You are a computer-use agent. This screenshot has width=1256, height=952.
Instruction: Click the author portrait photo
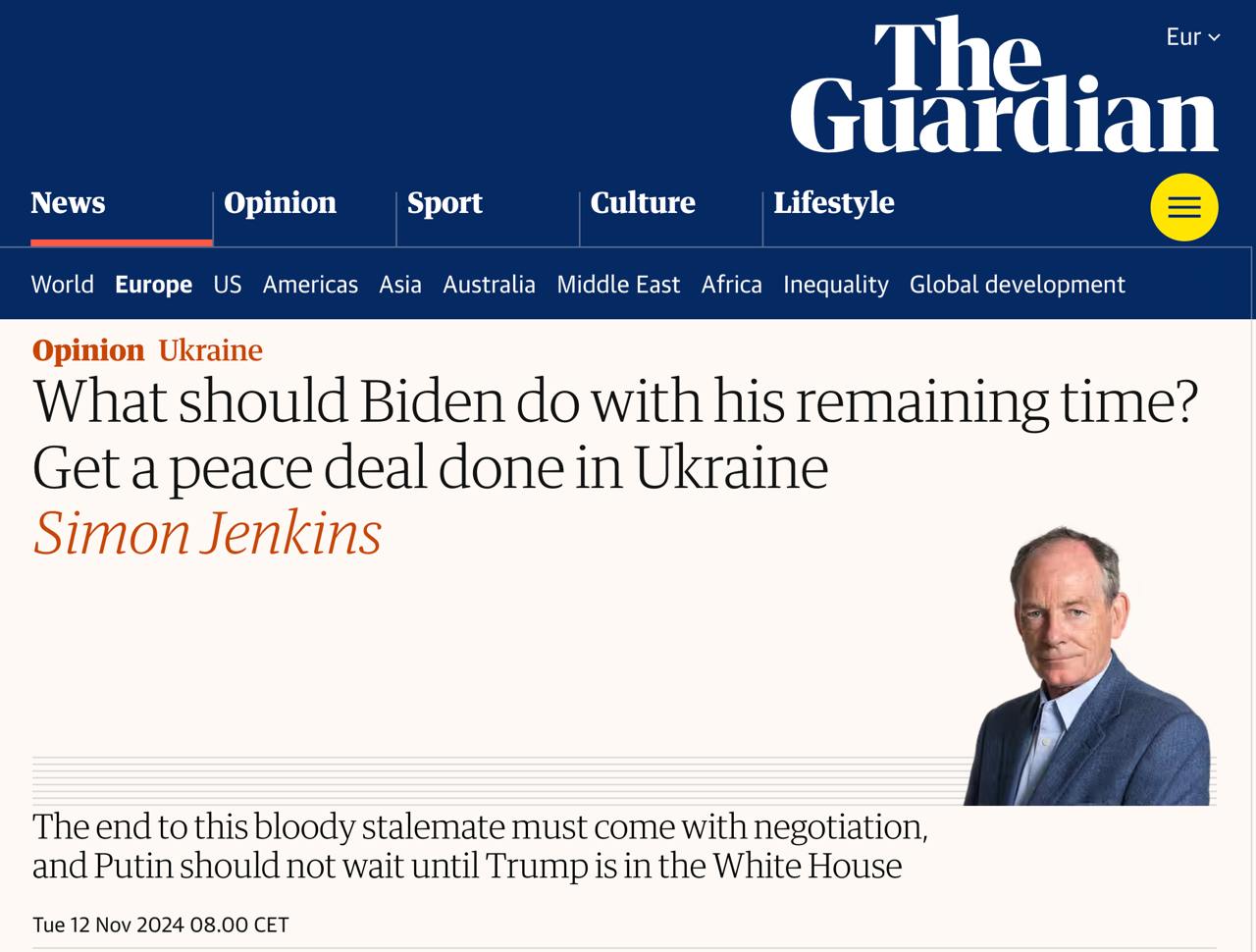pos(1087,669)
